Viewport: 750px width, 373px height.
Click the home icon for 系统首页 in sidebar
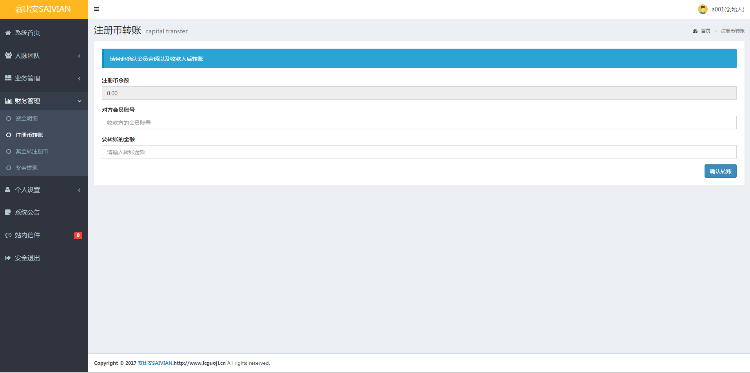click(8, 33)
